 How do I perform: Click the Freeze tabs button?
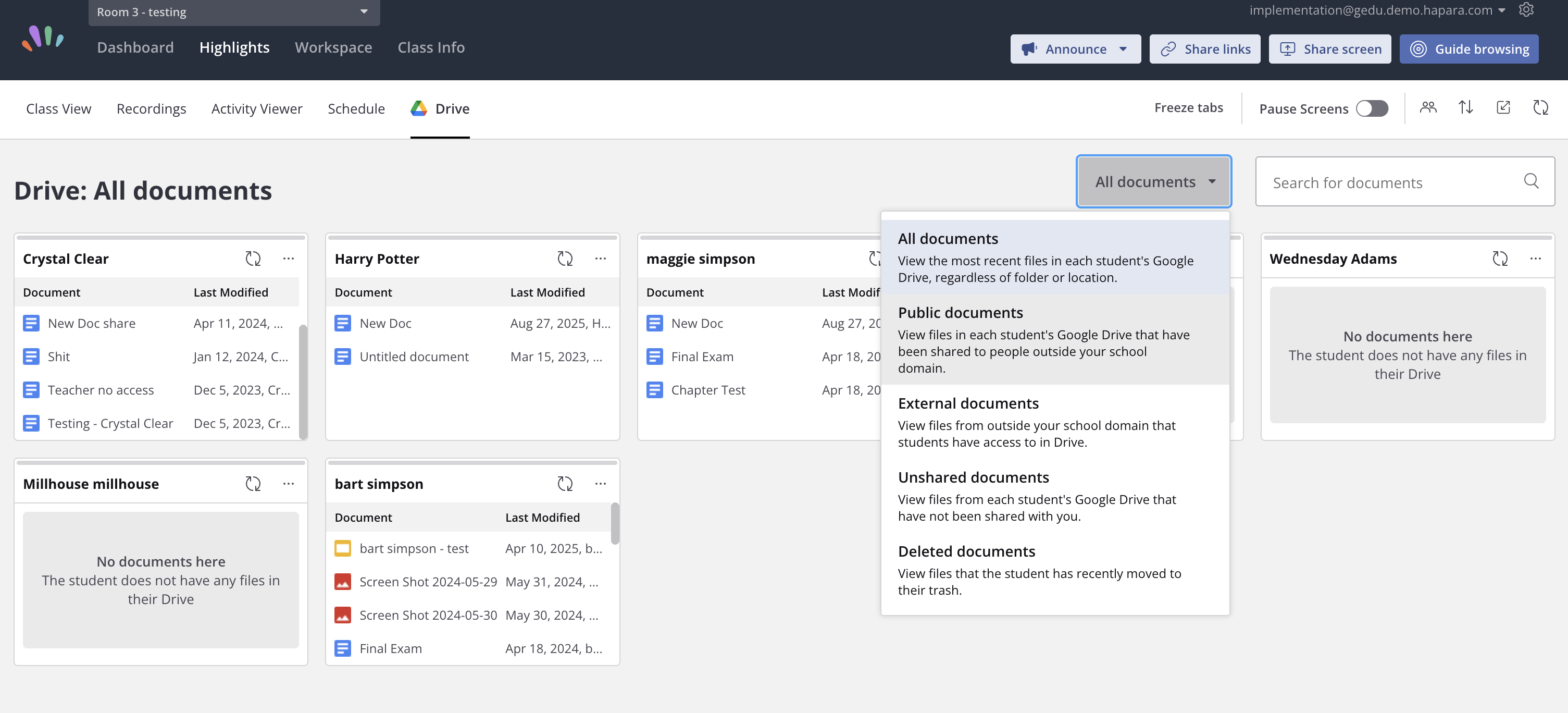[x=1188, y=108]
